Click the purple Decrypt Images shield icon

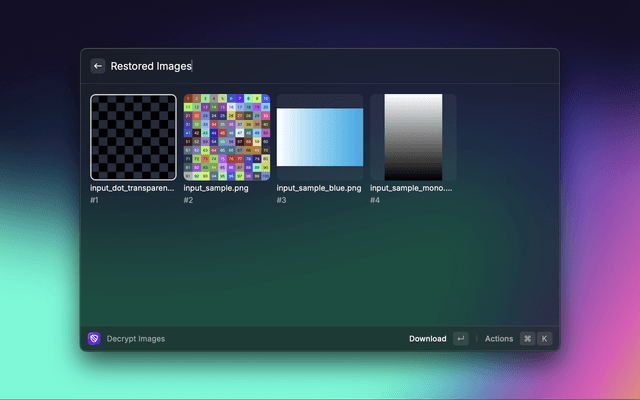coord(94,339)
